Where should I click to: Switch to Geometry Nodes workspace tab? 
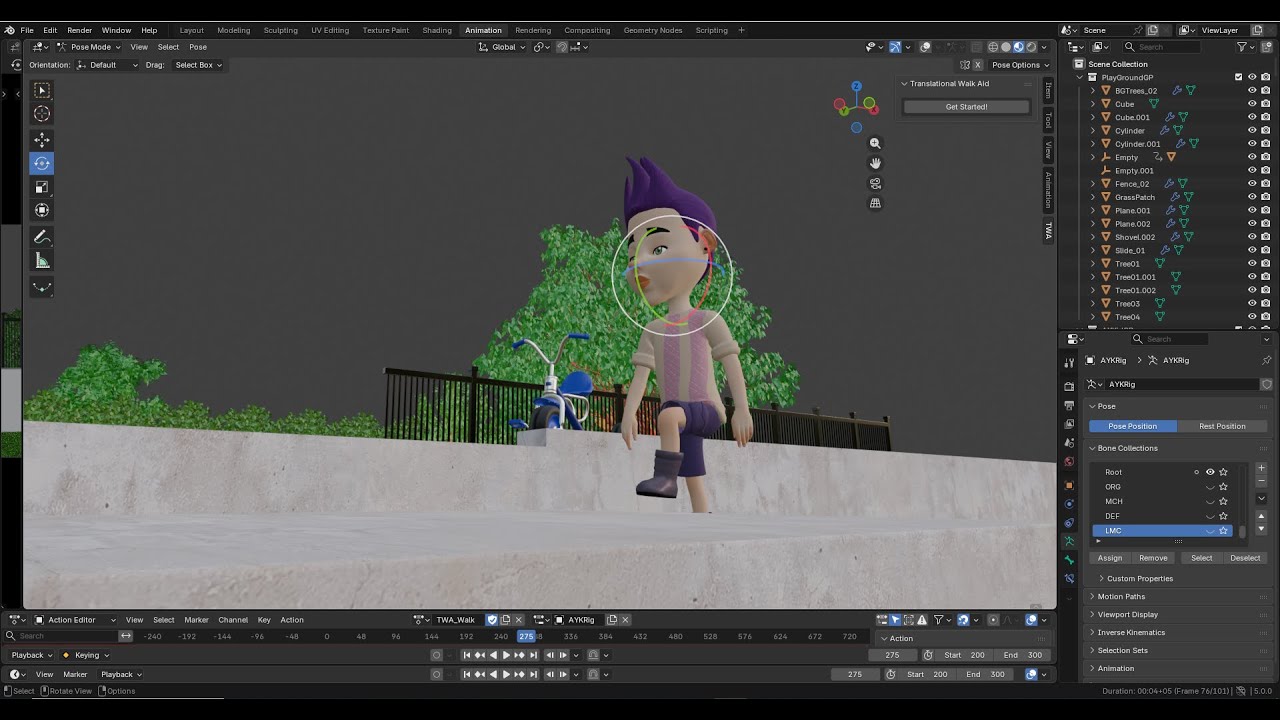[653, 30]
